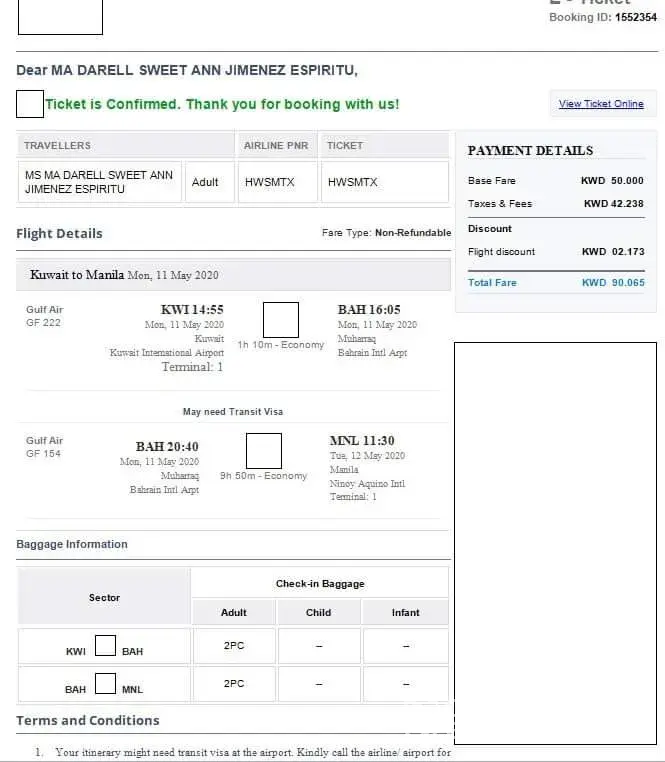The width and height of the screenshot is (665, 762).
Task: Click the flight icon above 1h 10m - Economy
Action: point(280,319)
